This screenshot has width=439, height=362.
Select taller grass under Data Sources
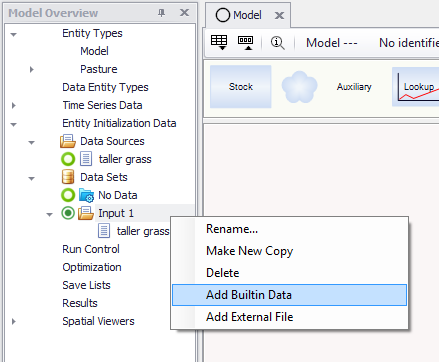125,159
